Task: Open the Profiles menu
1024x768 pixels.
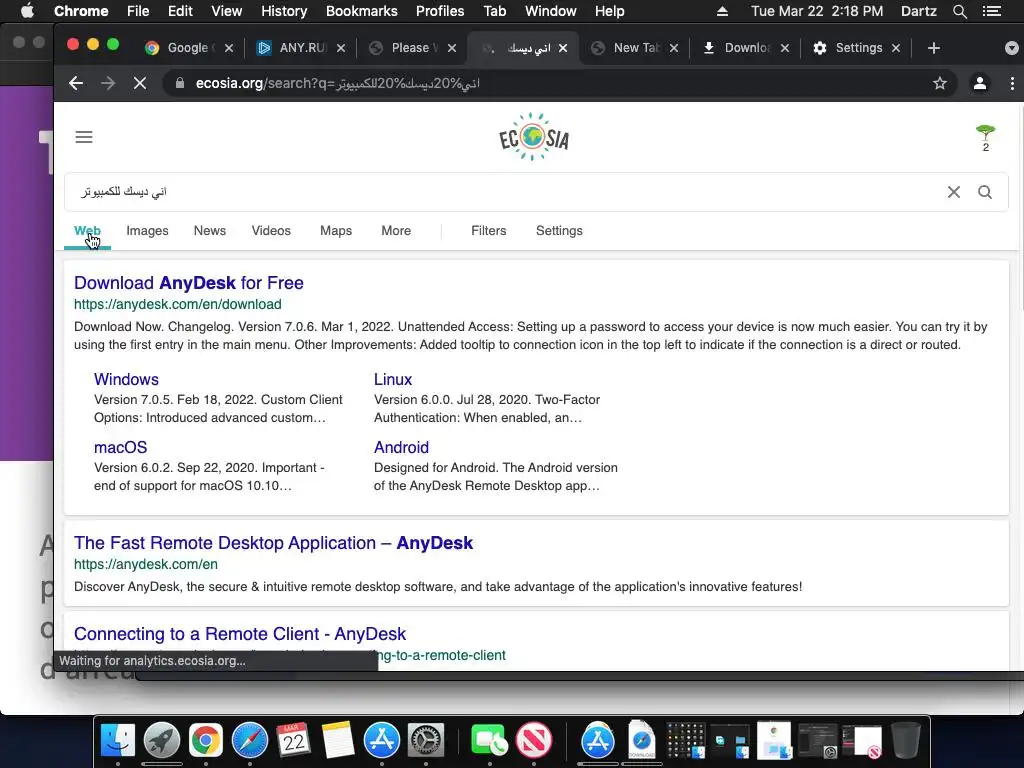Action: (440, 11)
